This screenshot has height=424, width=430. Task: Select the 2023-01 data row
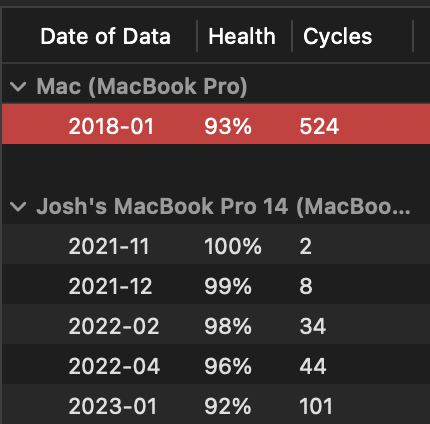[216, 404]
